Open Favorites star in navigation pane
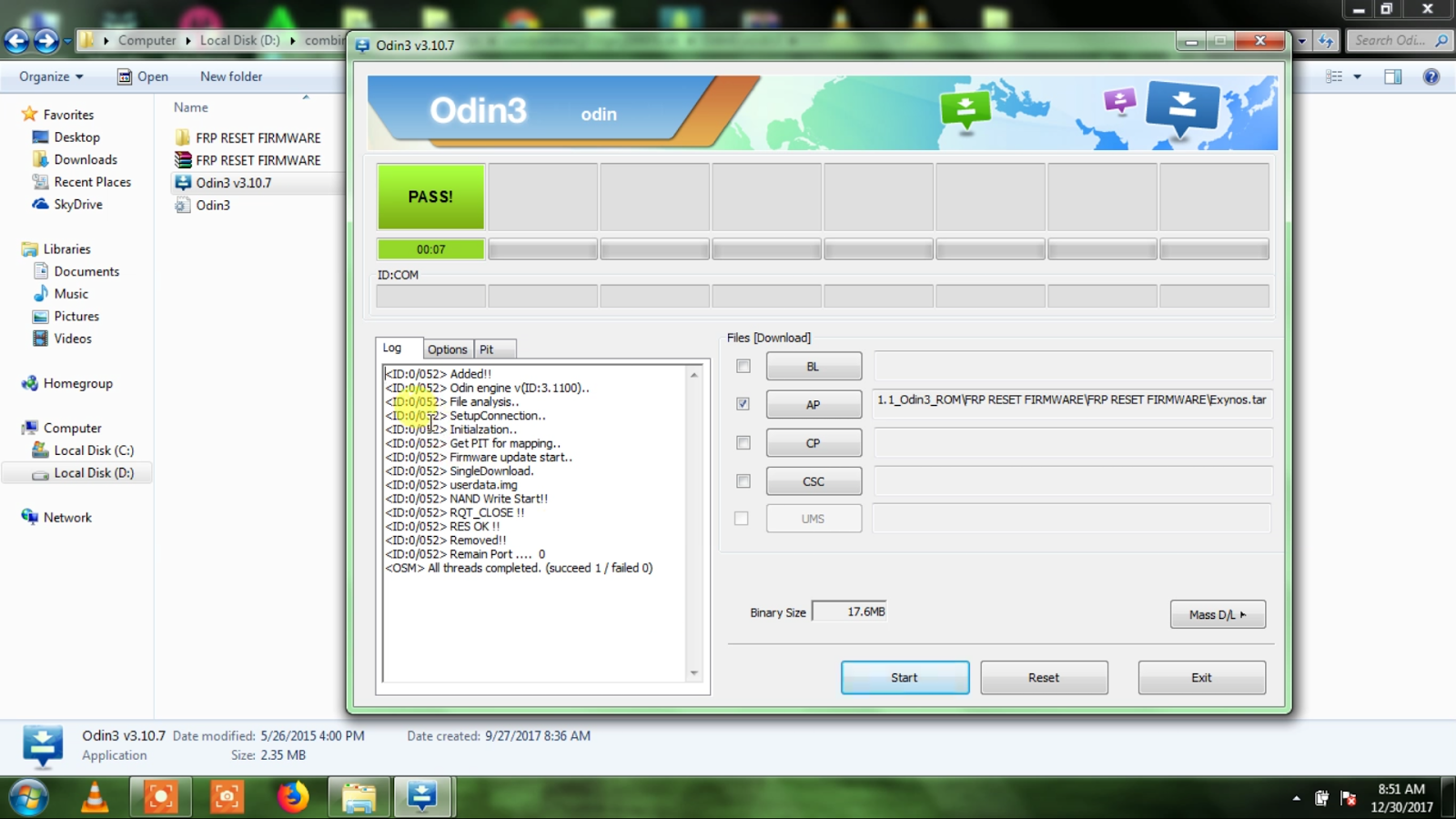Screen dimensions: 1456x819 click(29, 114)
